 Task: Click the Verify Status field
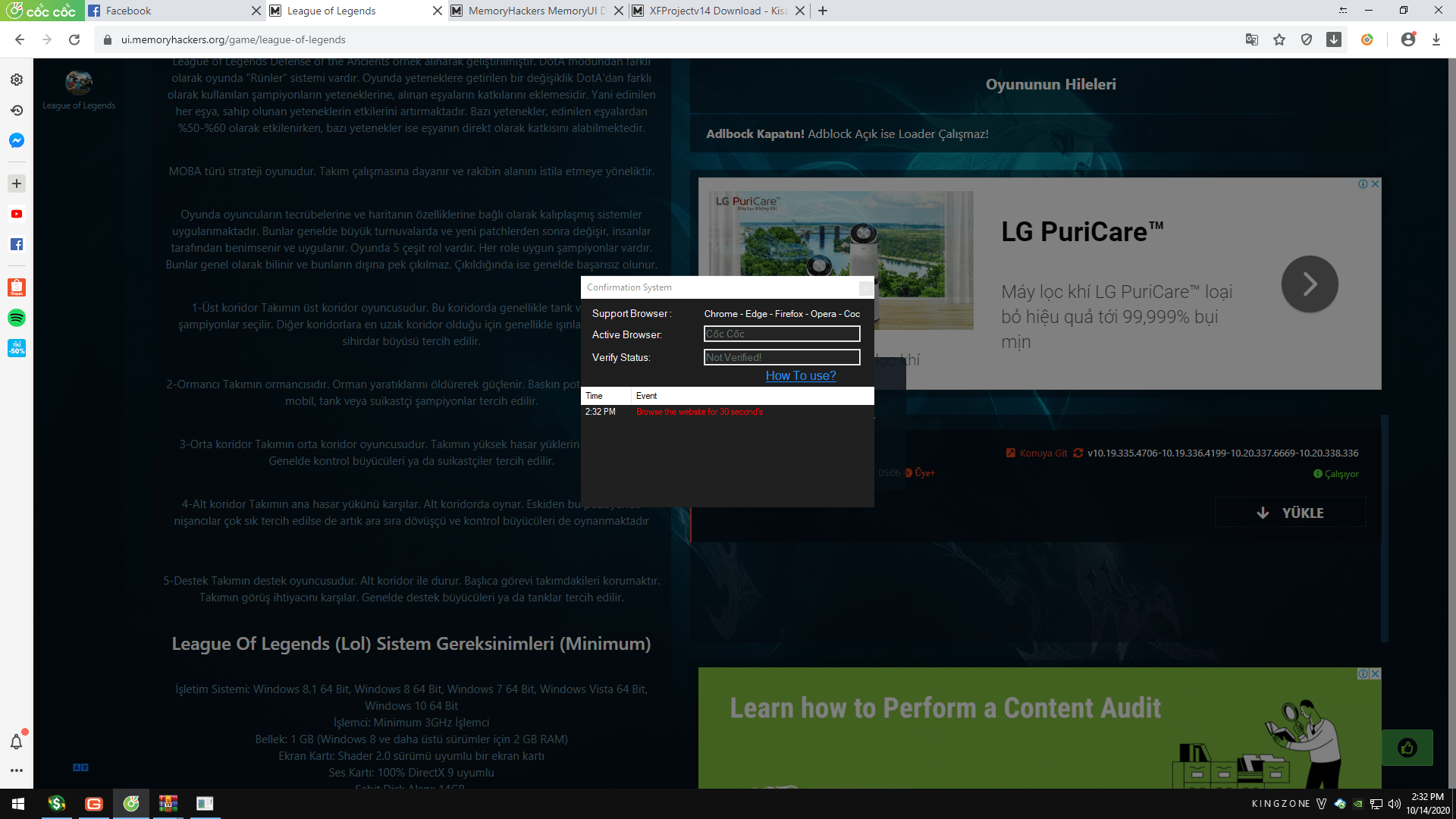[x=782, y=357]
